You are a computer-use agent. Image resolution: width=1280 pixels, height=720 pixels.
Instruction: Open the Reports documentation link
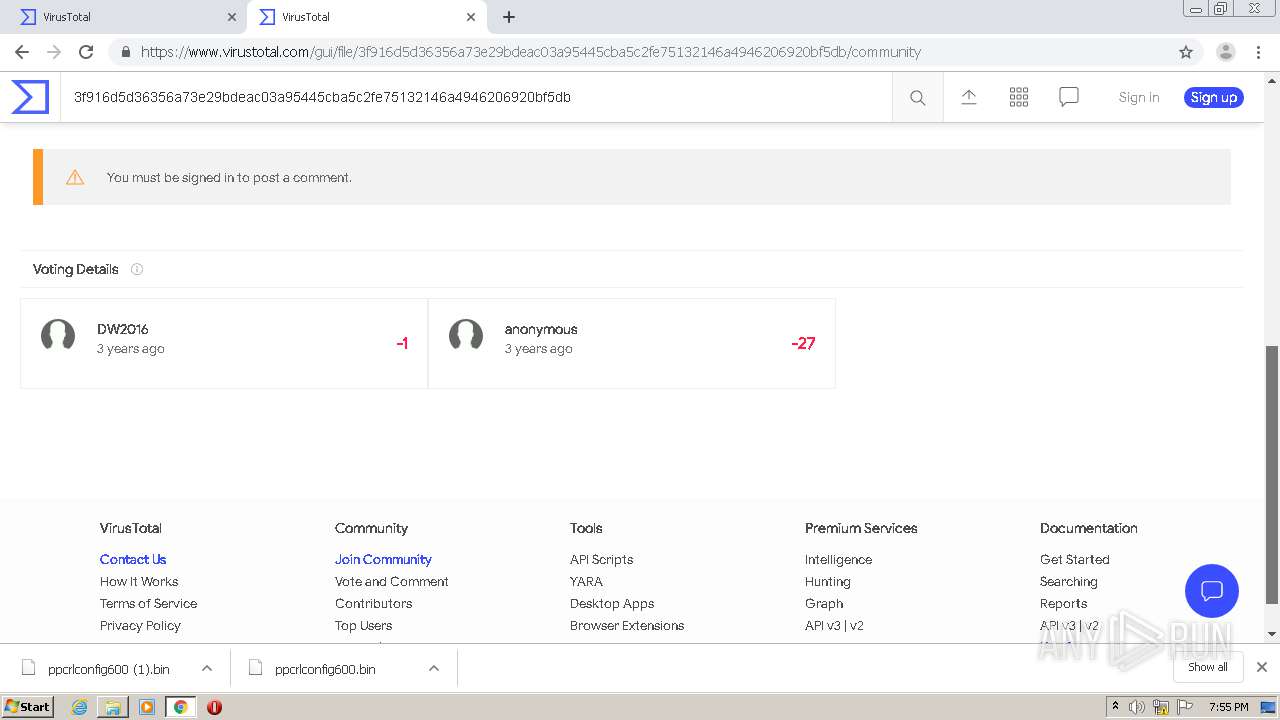tap(1063, 603)
